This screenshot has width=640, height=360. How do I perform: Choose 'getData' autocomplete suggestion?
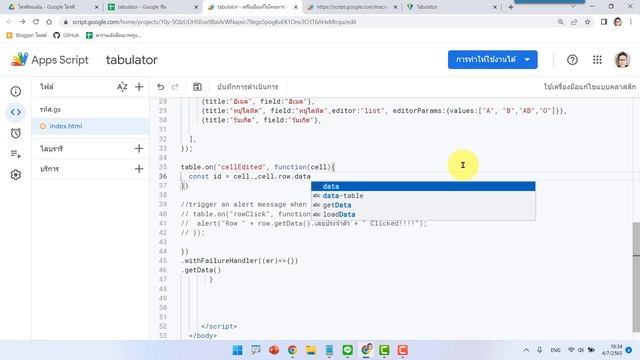(423, 205)
